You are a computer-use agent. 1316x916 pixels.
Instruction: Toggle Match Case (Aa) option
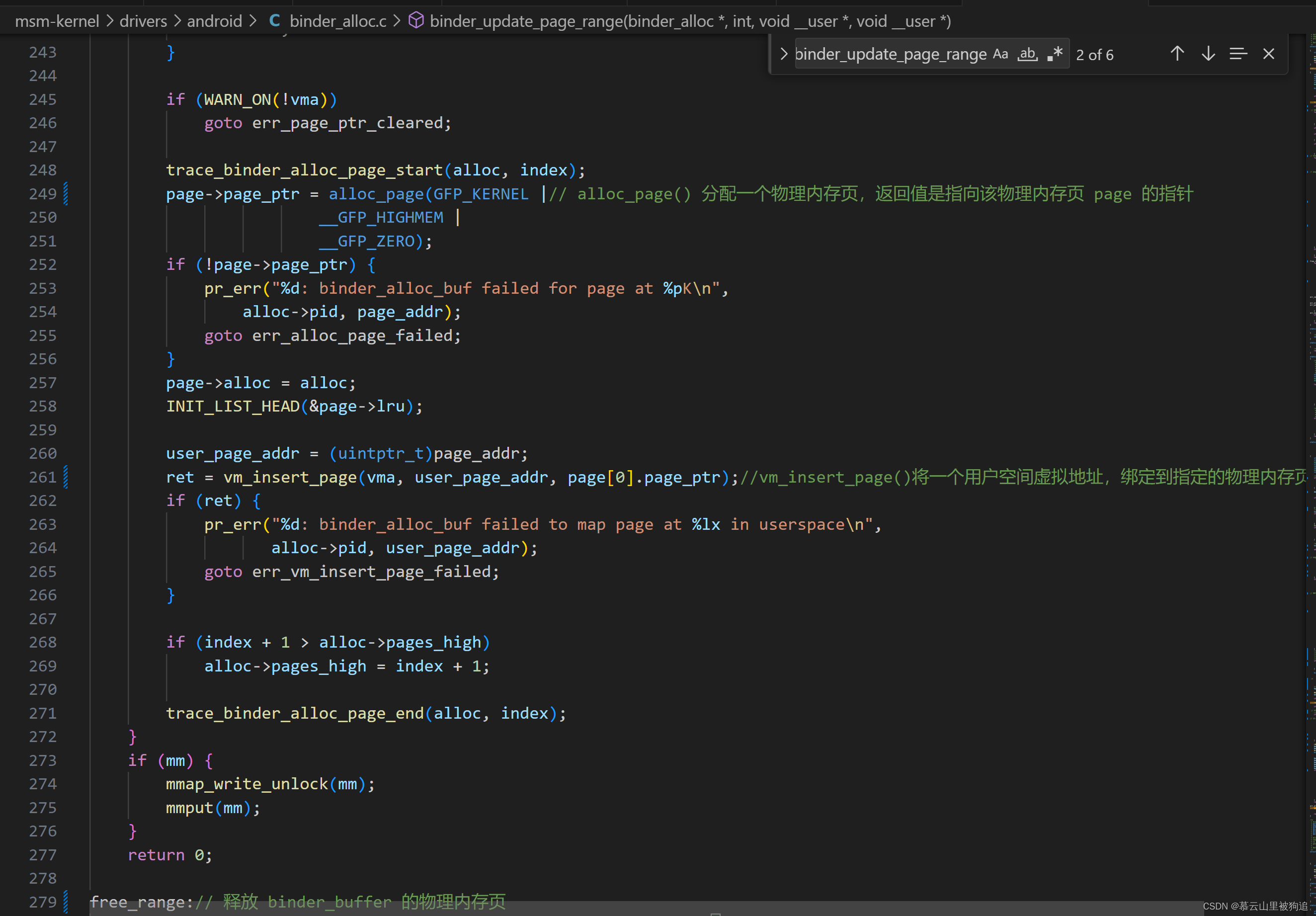pos(1000,54)
